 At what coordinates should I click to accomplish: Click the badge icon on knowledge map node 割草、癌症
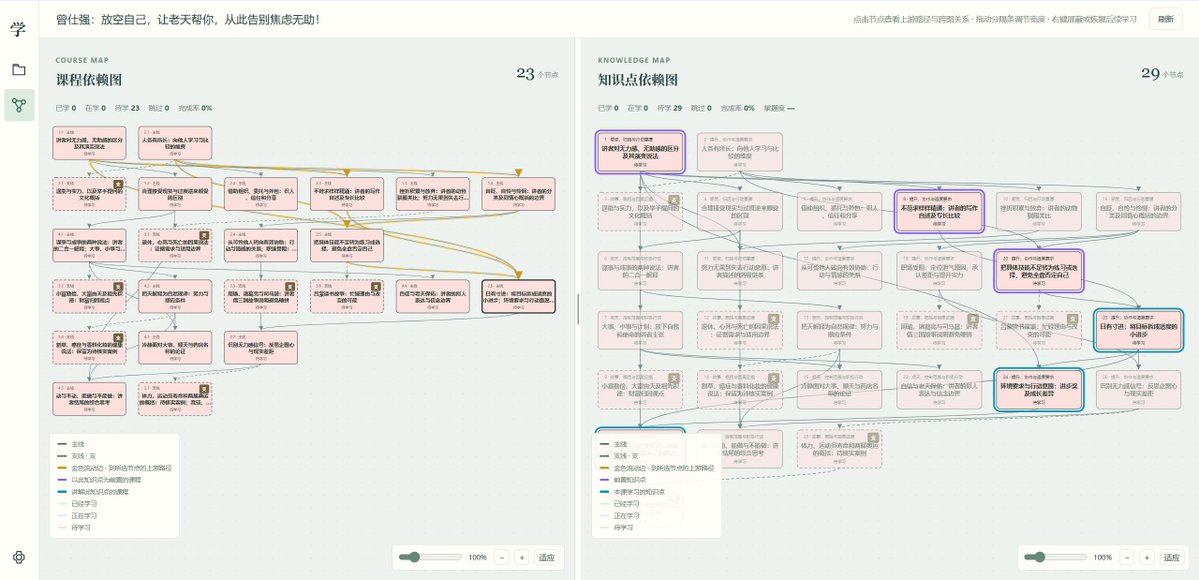[x=773, y=378]
